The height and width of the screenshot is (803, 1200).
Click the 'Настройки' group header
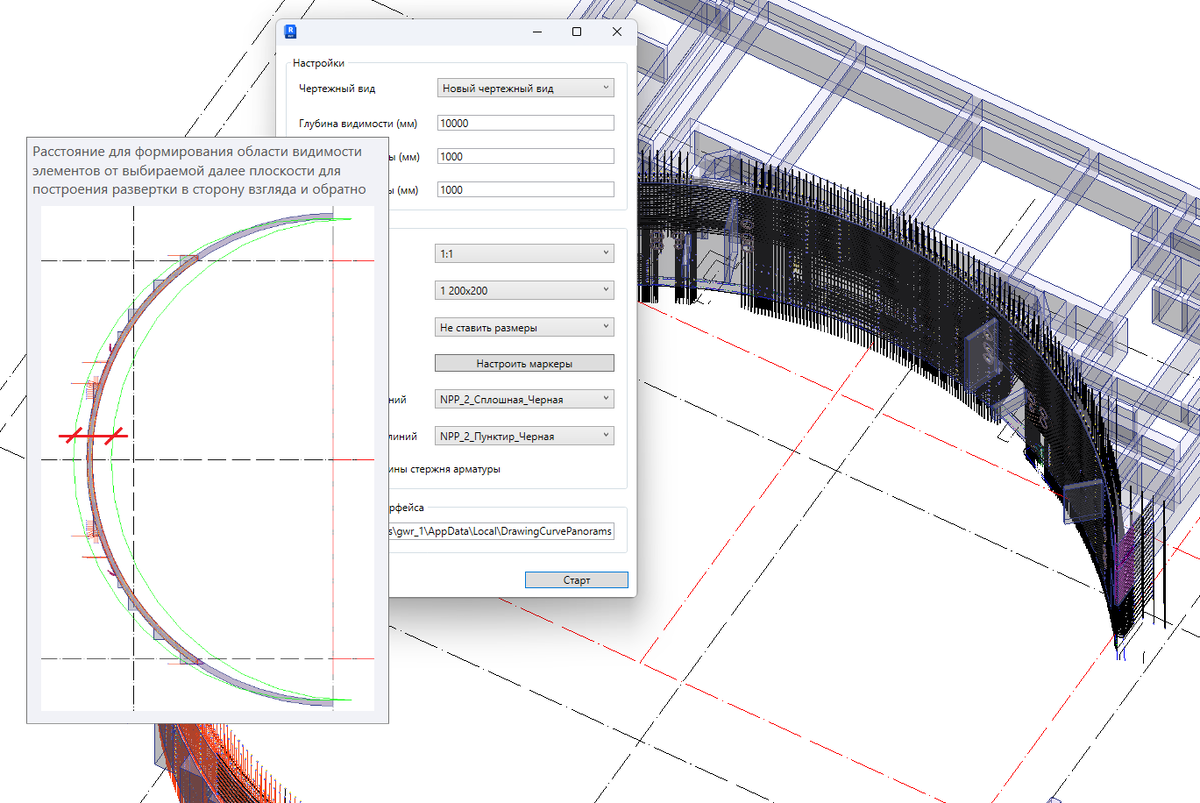coord(318,63)
